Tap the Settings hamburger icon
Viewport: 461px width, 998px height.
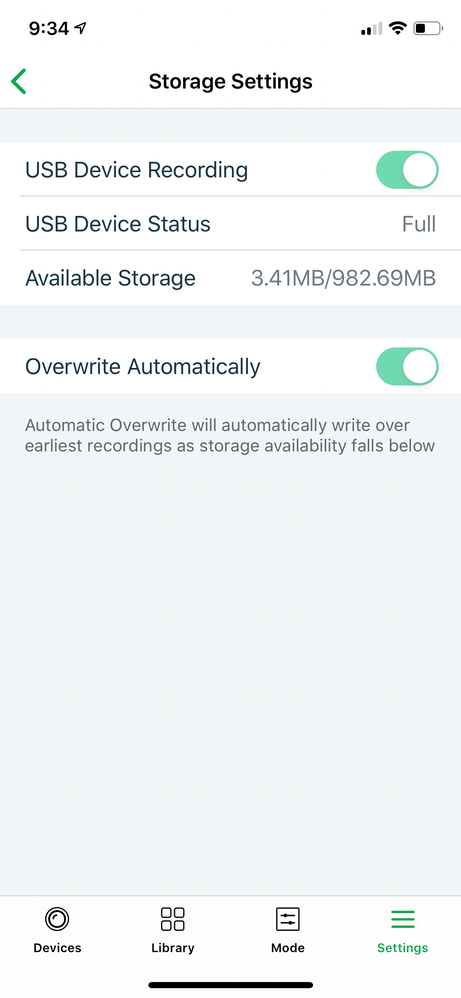[x=402, y=919]
